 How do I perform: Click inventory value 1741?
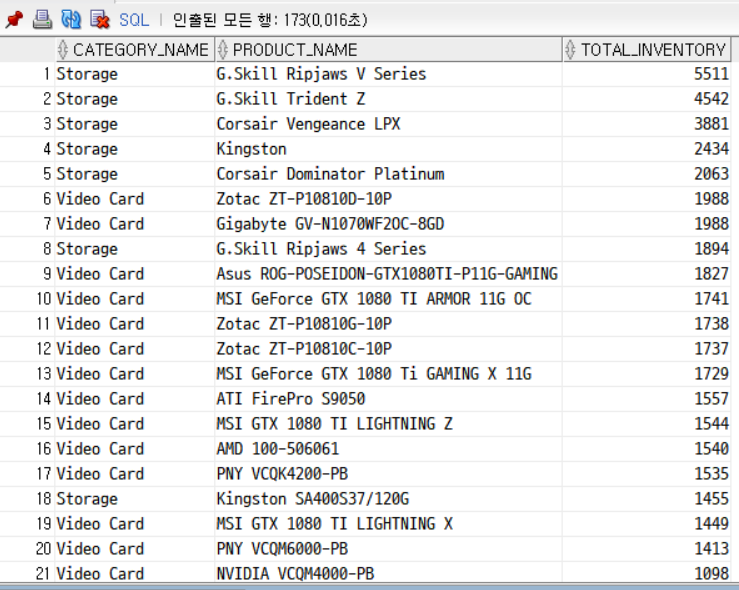click(x=711, y=299)
